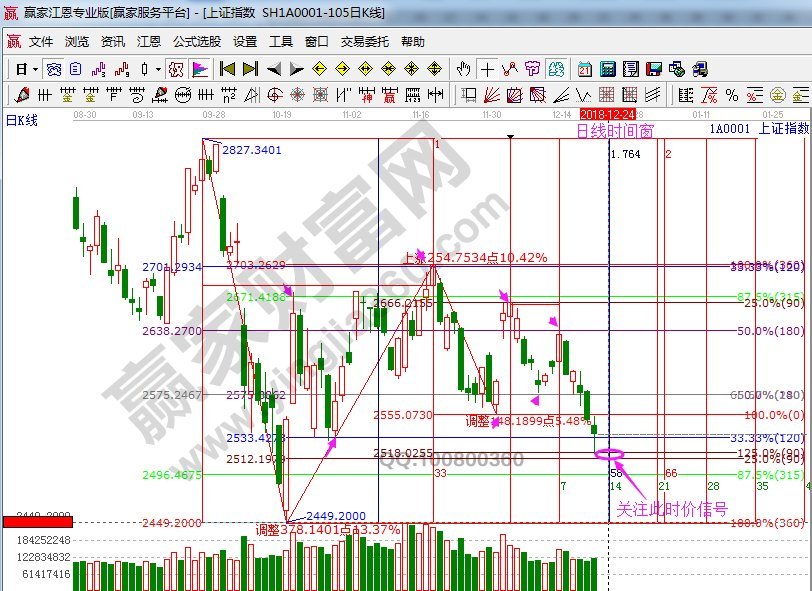
Task: Open the calculator tool
Action: tap(608, 69)
